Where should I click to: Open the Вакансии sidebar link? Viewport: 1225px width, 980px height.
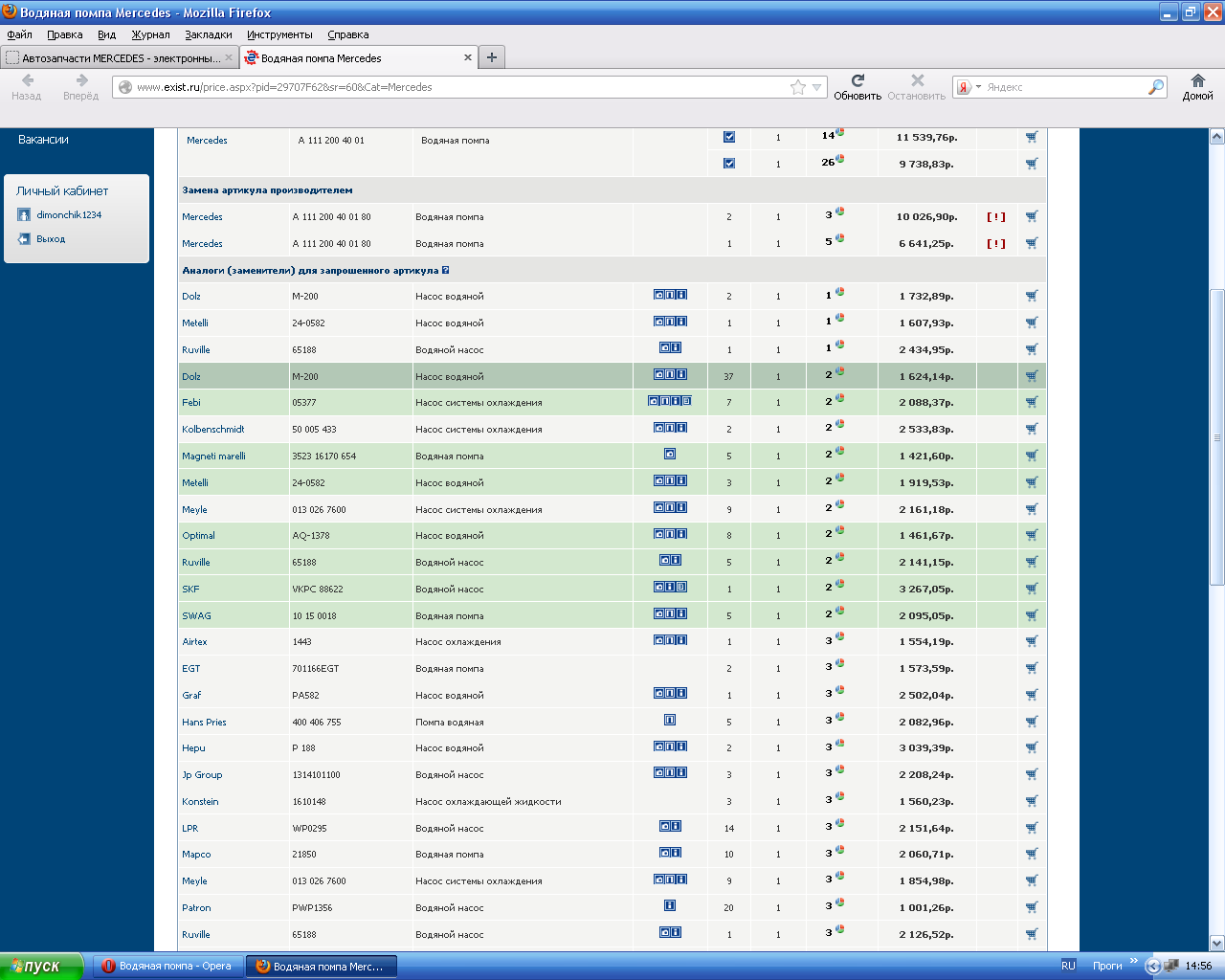coord(43,140)
